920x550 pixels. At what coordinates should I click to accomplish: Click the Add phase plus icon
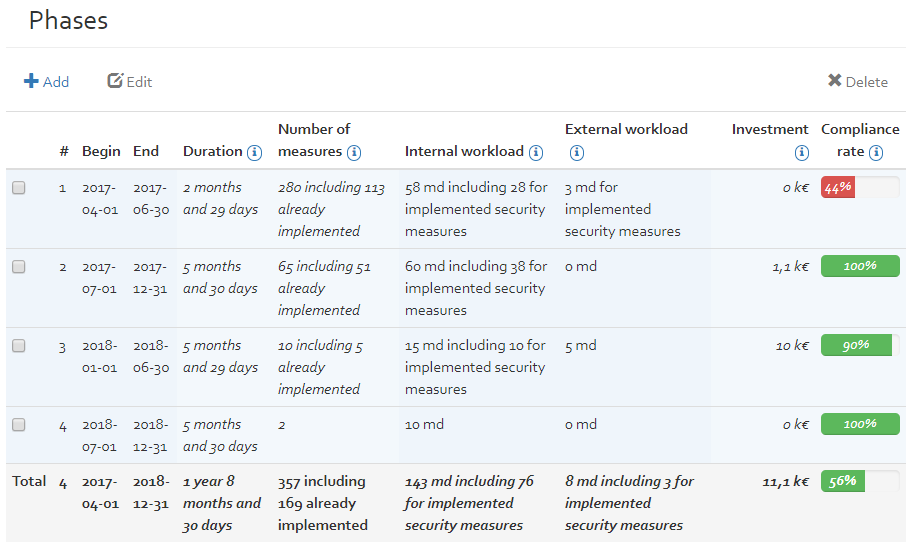[31, 81]
